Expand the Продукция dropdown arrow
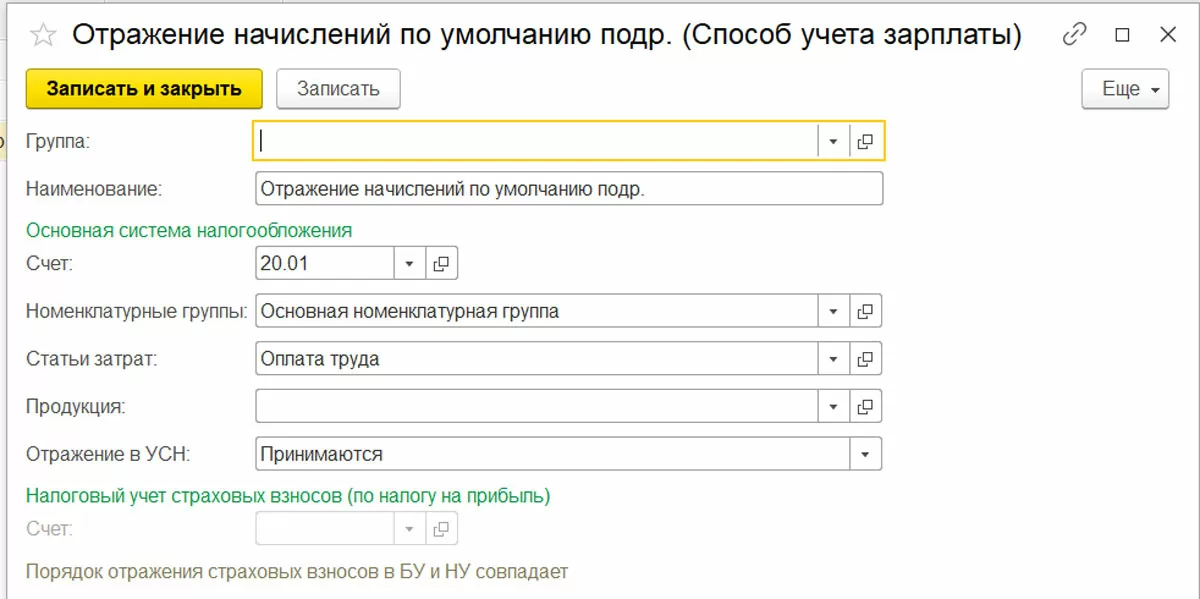 (x=833, y=406)
